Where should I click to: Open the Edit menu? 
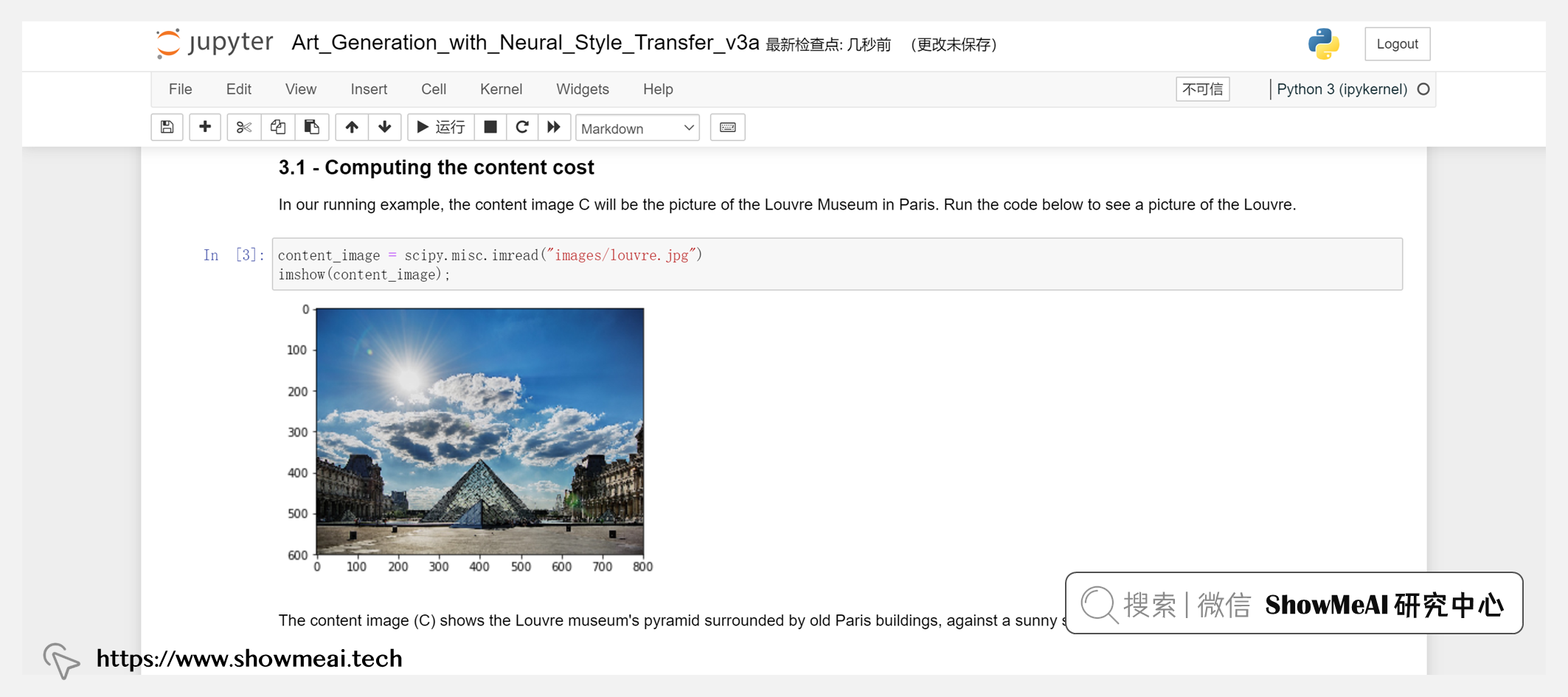coord(239,89)
